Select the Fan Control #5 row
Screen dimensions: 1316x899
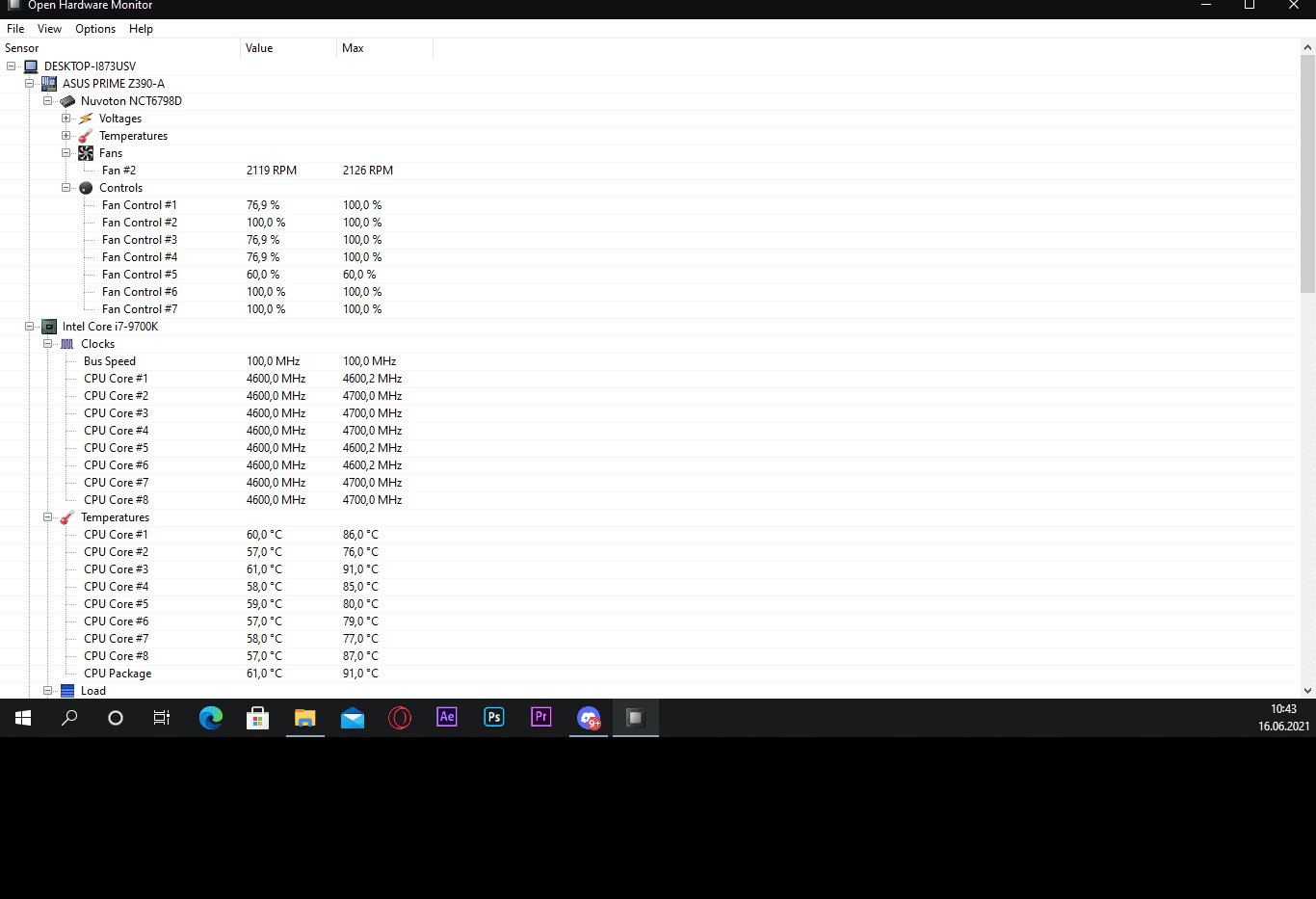pyautogui.click(x=650, y=275)
